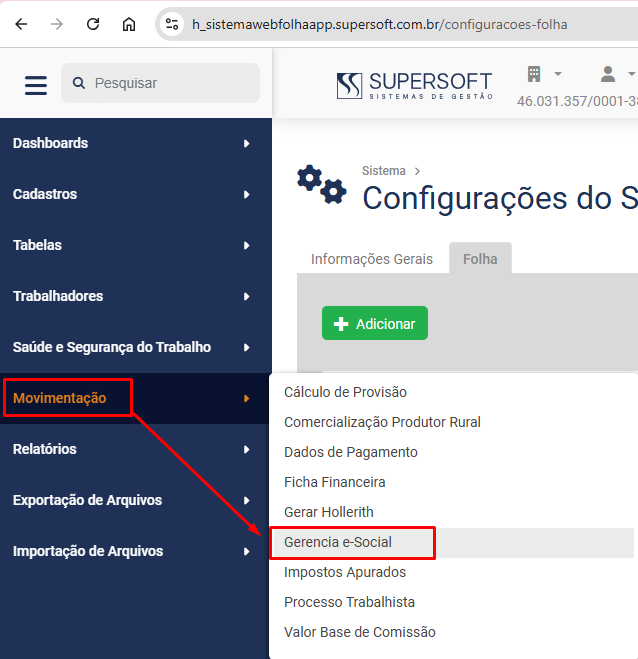
Task: Expand Exportação de Arquivos arrow
Action: [247, 501]
